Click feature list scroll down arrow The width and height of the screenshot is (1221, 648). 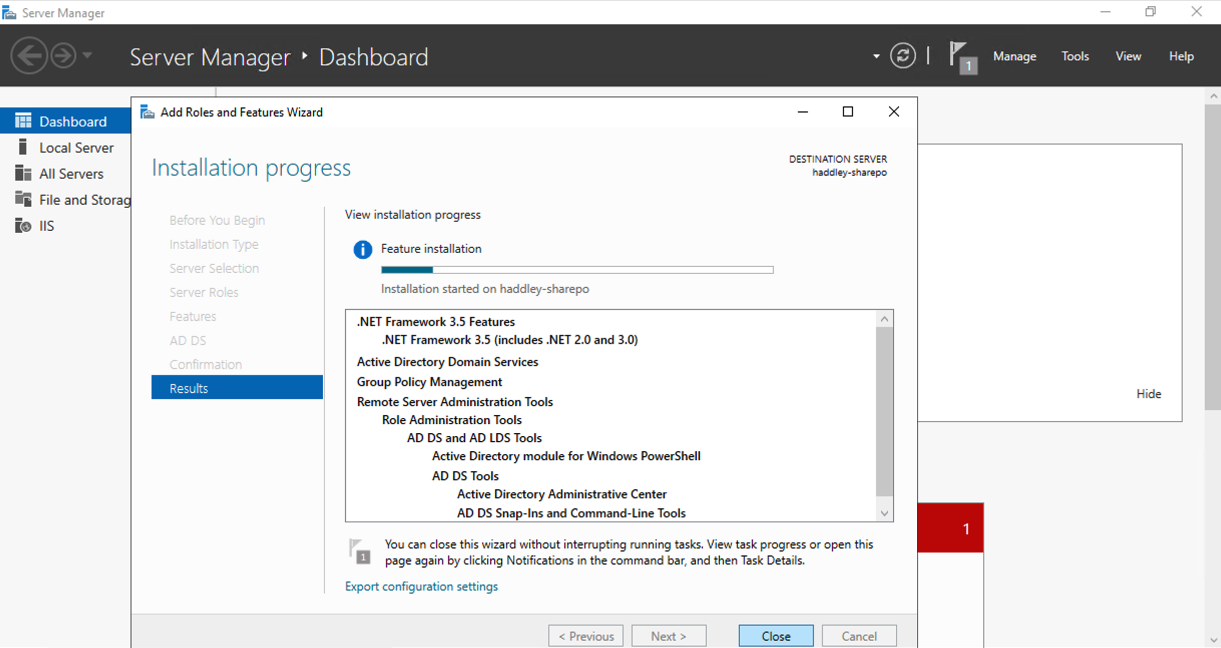click(884, 513)
